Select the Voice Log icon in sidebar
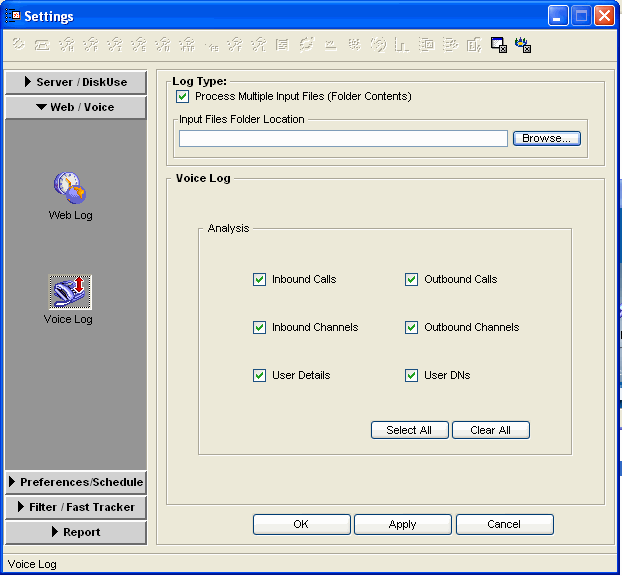Viewport: 622px width, 576px height. (69, 292)
